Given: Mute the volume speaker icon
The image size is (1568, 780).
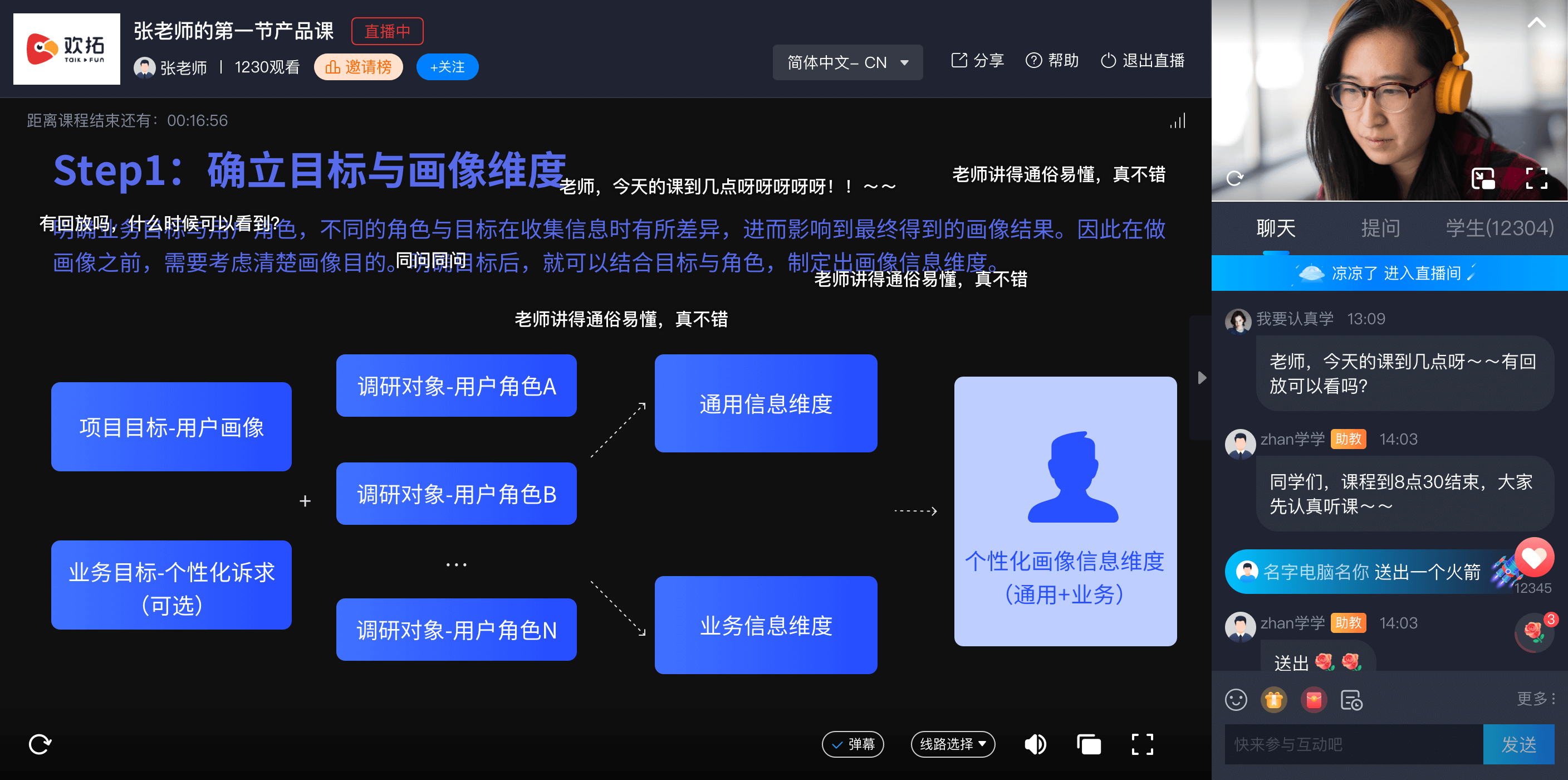Looking at the screenshot, I should (1035, 744).
